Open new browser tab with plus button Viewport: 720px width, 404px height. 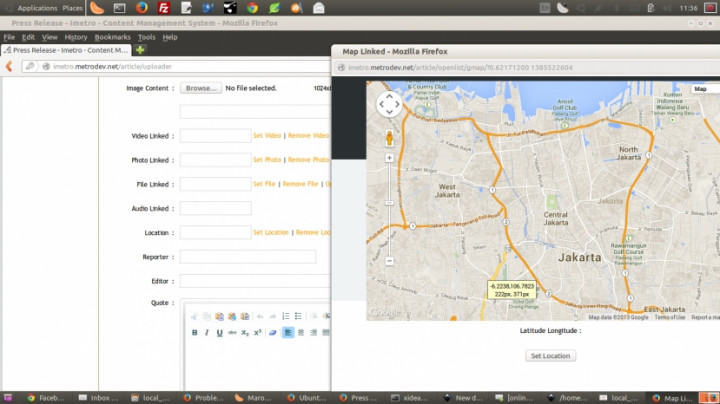[140, 49]
